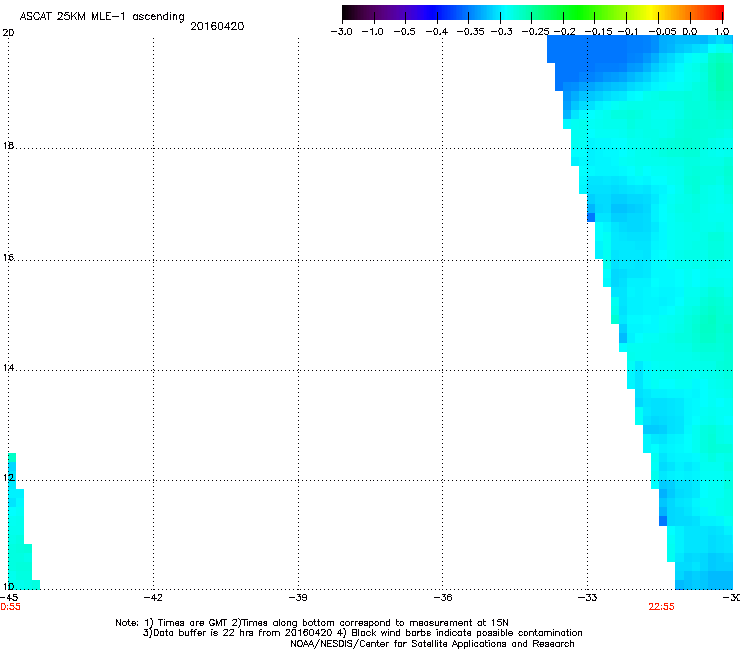Click the -3.0 color scale label
This screenshot has width=740, height=650.
tap(342, 32)
